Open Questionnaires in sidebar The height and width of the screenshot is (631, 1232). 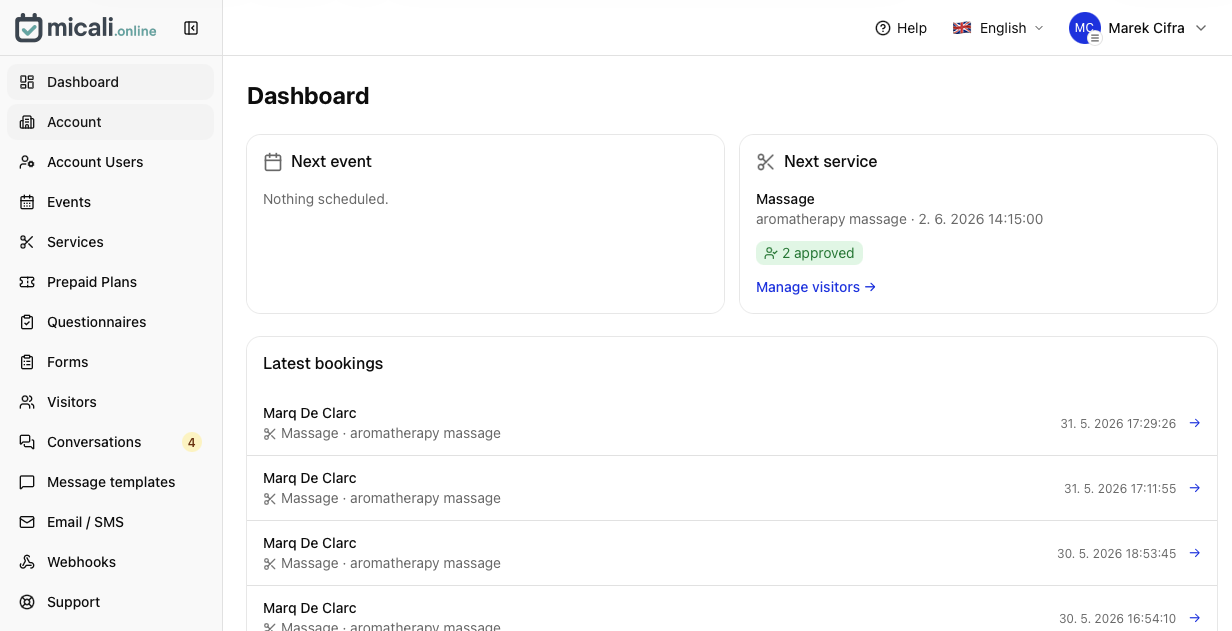110,322
